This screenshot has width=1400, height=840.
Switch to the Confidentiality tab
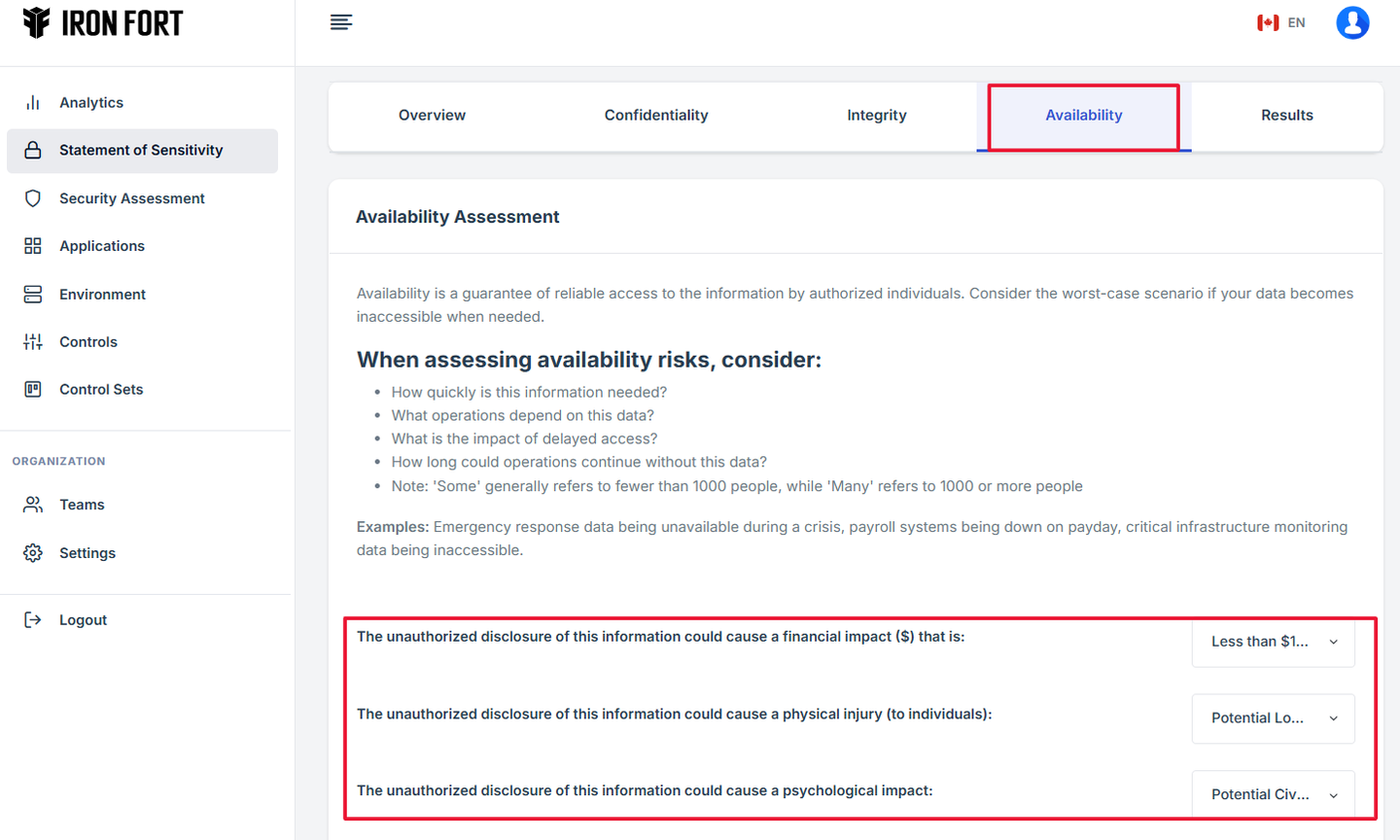tap(656, 115)
